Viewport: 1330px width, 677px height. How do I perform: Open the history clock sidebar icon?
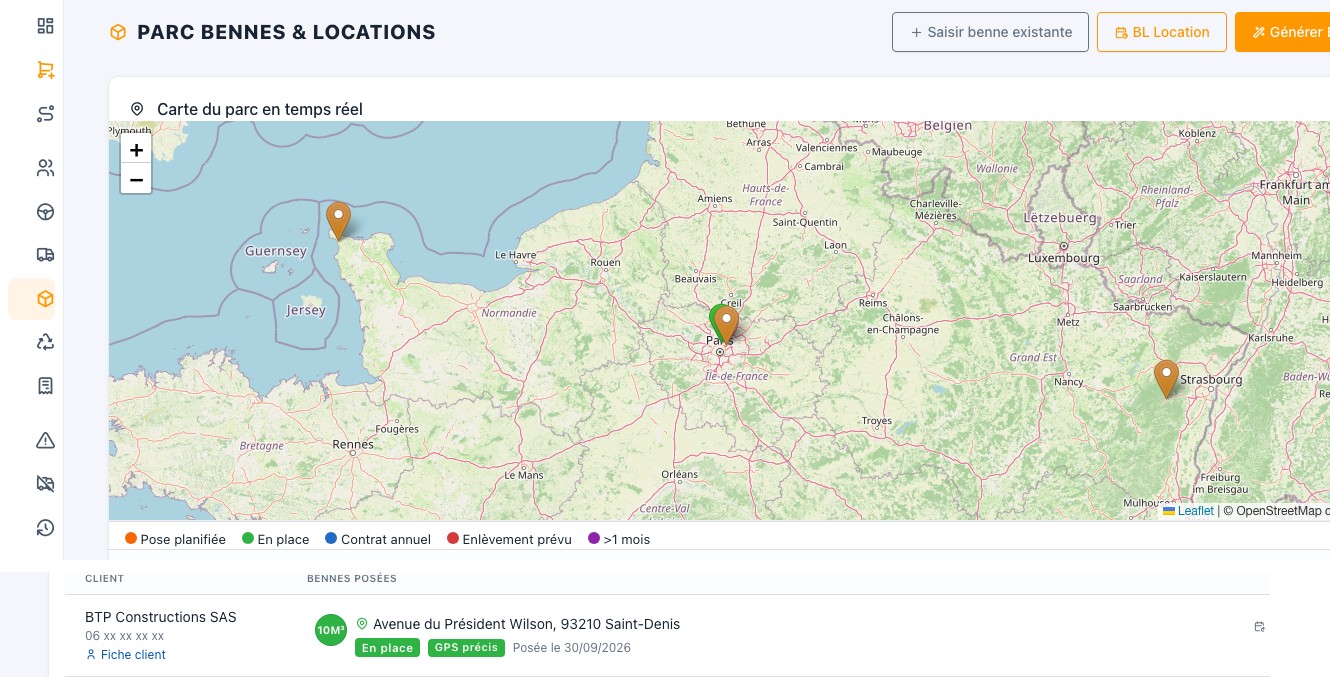[45, 528]
